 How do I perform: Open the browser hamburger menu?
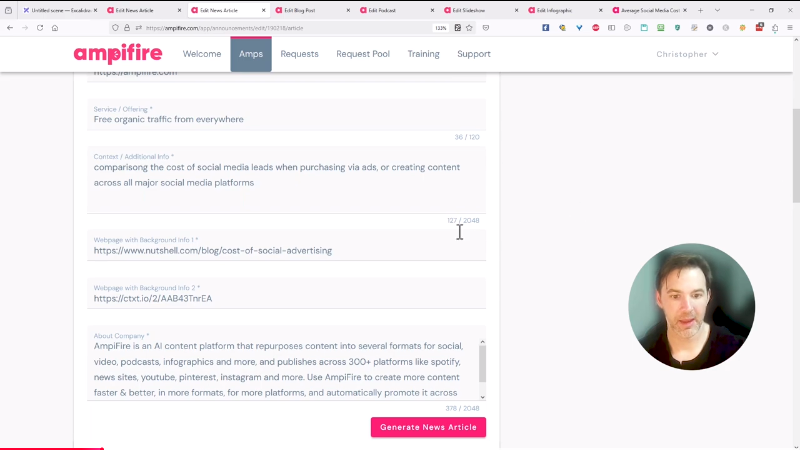[x=790, y=28]
